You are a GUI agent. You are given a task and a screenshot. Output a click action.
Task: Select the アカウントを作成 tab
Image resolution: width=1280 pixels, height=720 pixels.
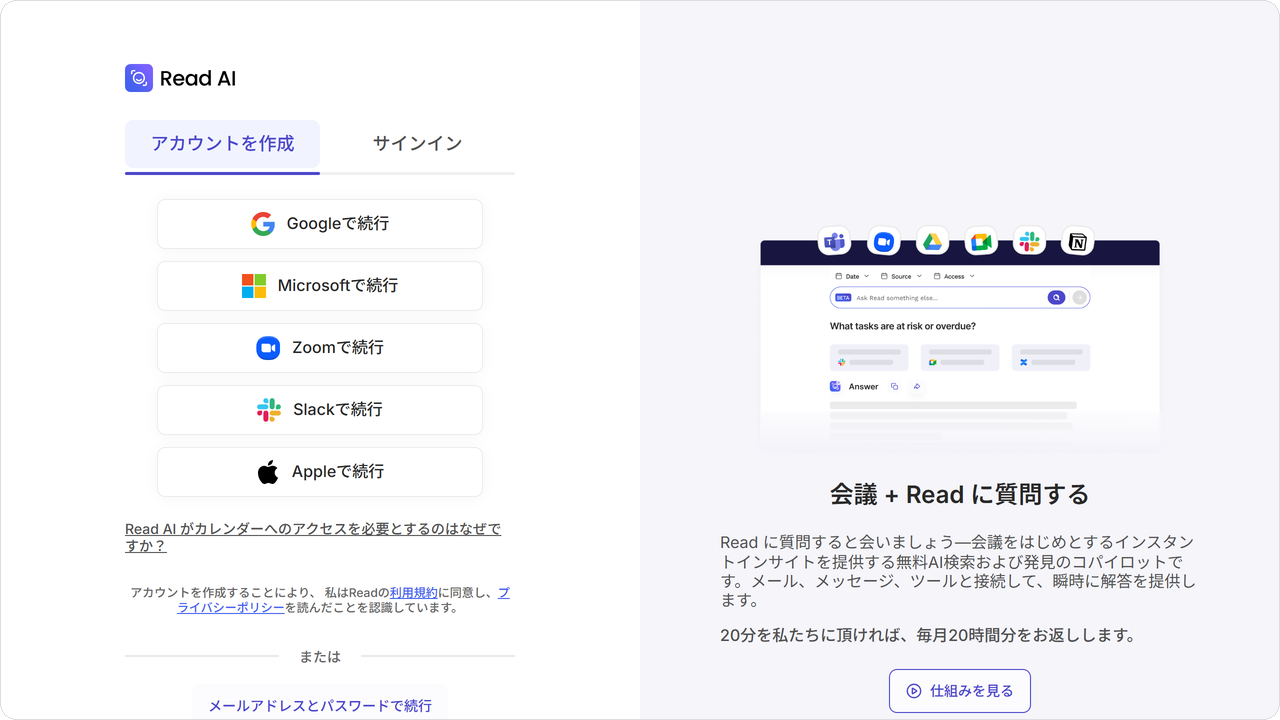222,144
